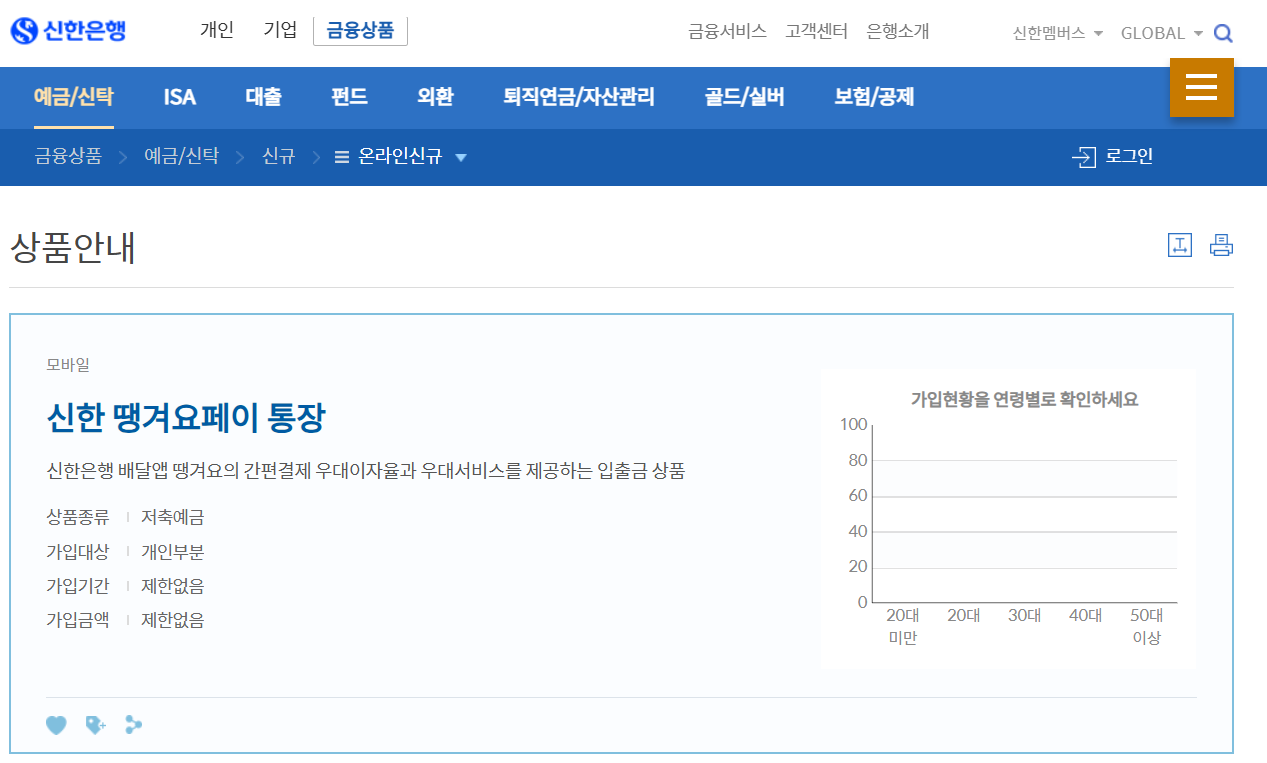Click the Shinhan Bank logo
Screen dimensions: 1267x763
[68, 31]
